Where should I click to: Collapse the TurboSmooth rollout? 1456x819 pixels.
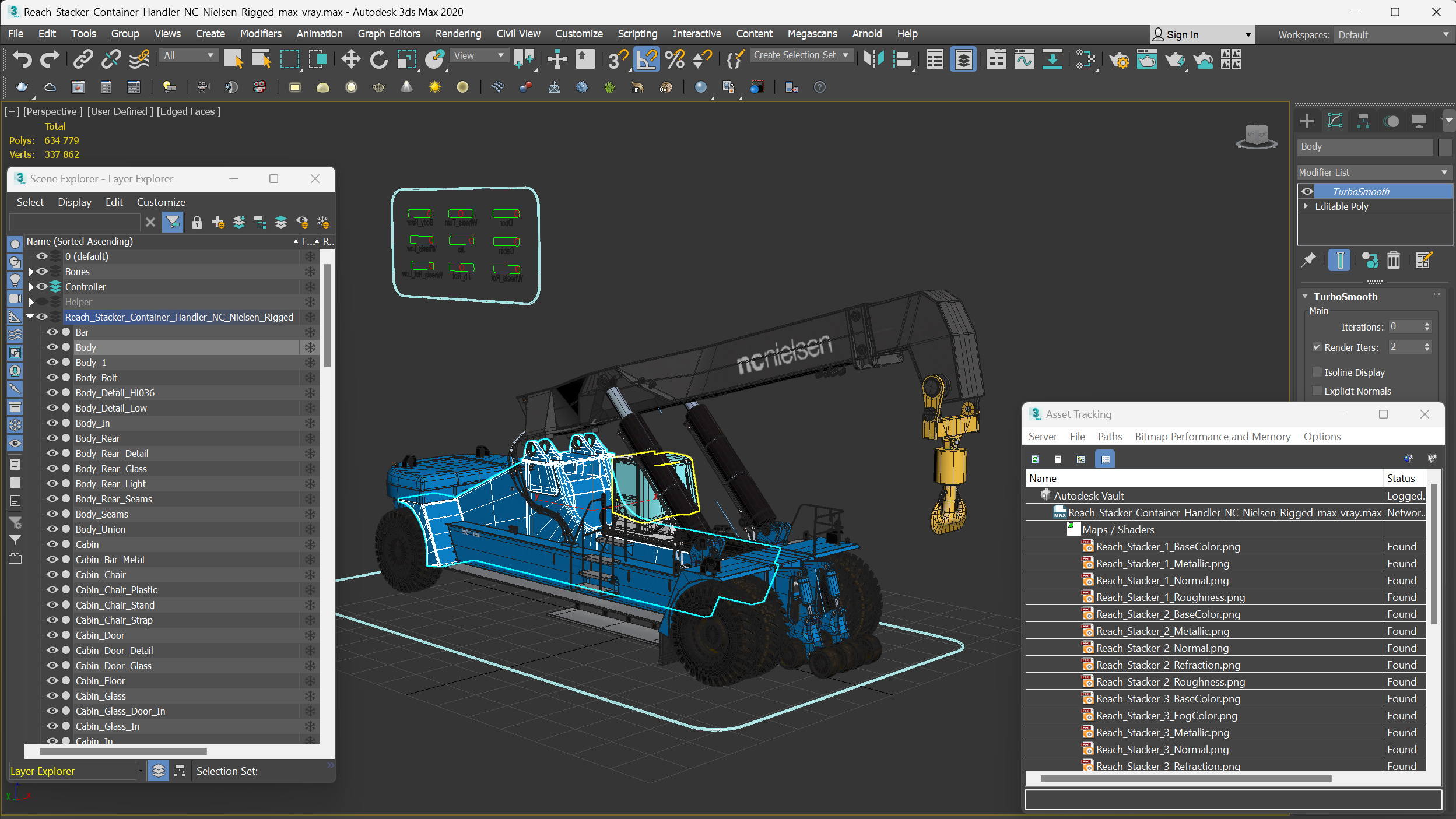1306,297
